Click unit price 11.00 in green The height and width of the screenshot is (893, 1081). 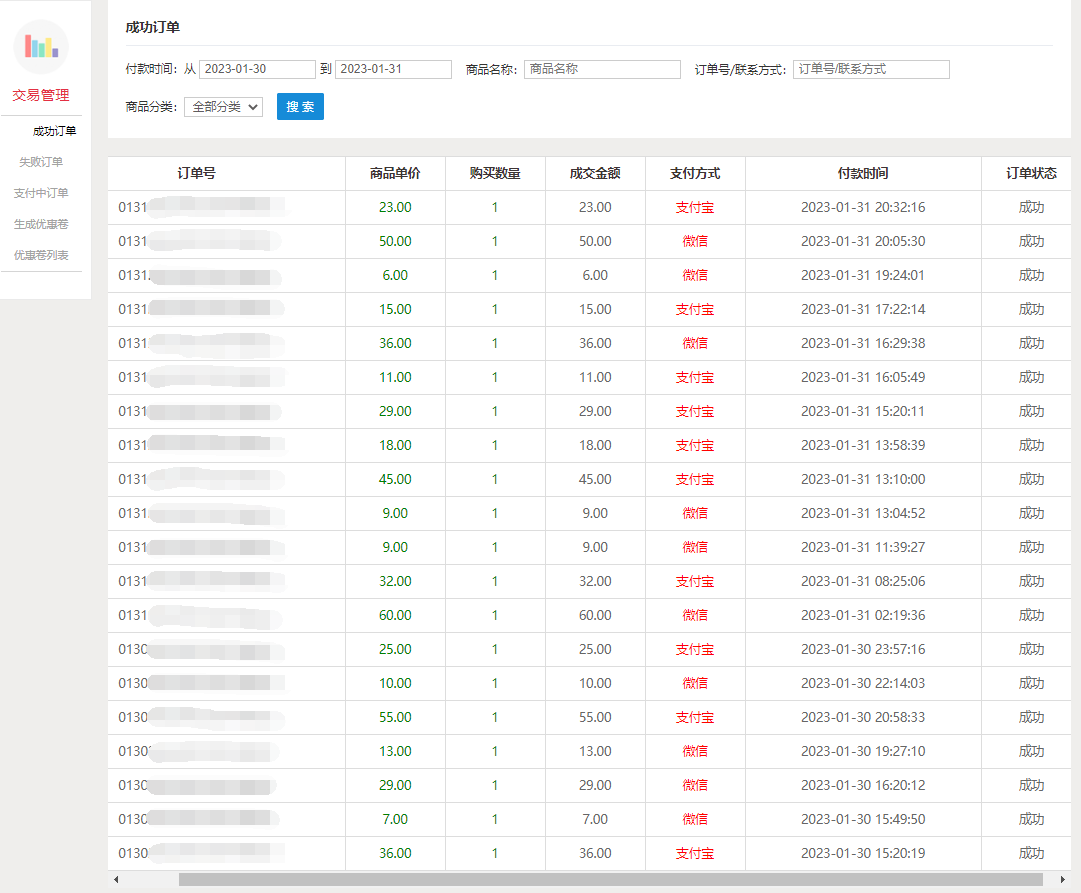pos(395,377)
